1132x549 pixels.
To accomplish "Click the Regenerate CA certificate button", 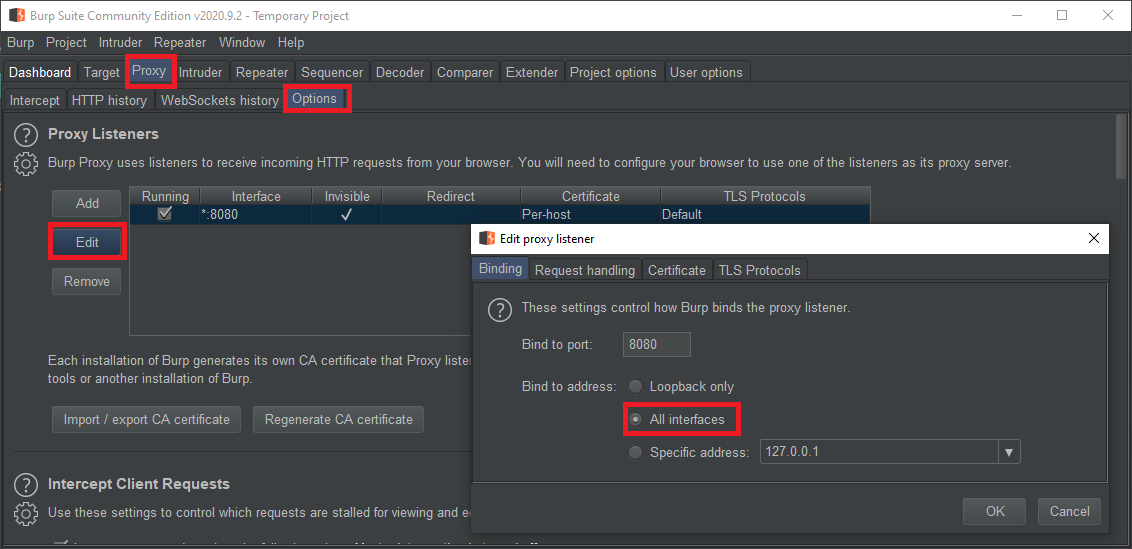I will (x=338, y=419).
